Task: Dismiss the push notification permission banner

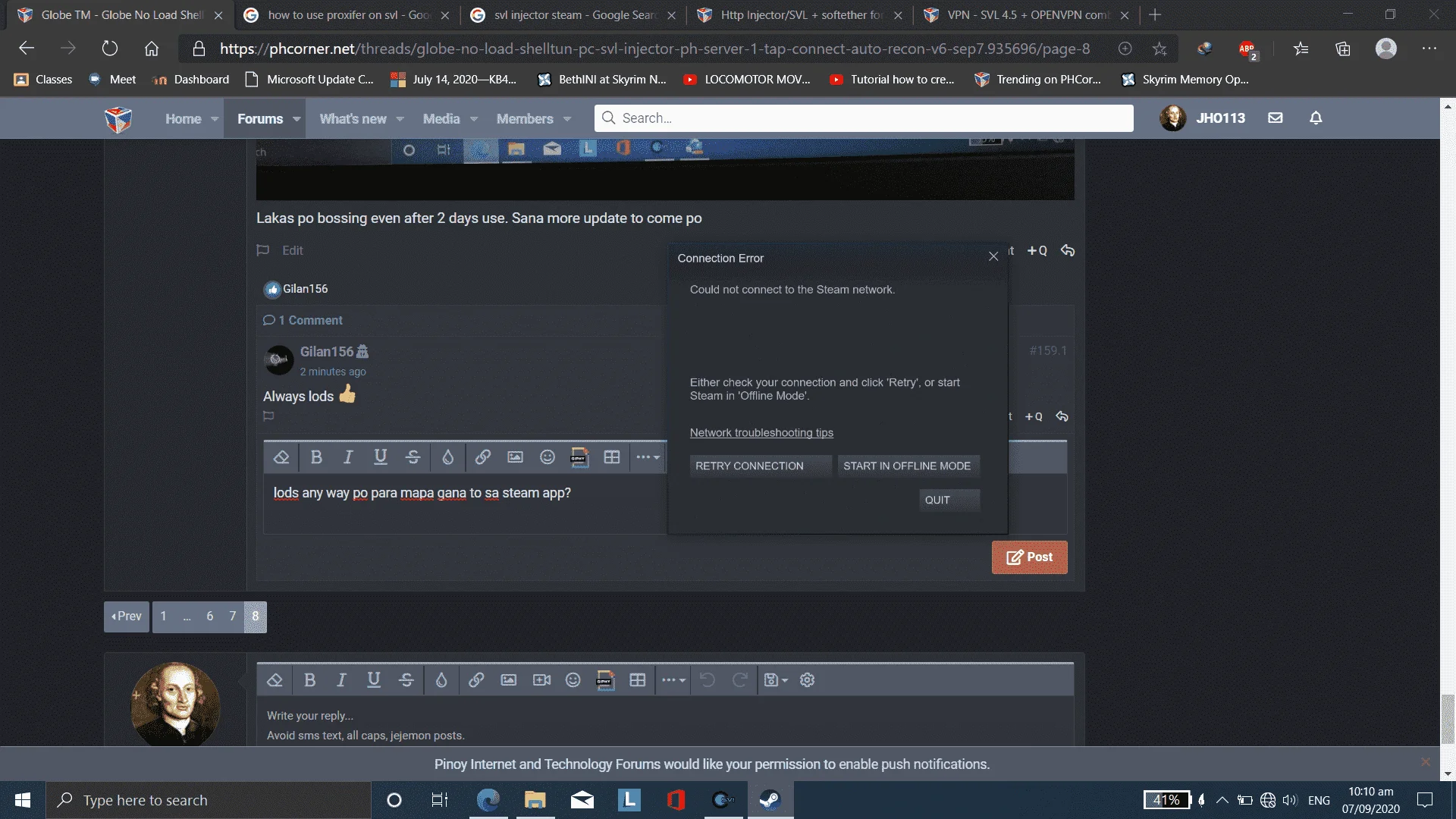Action: tap(1426, 761)
